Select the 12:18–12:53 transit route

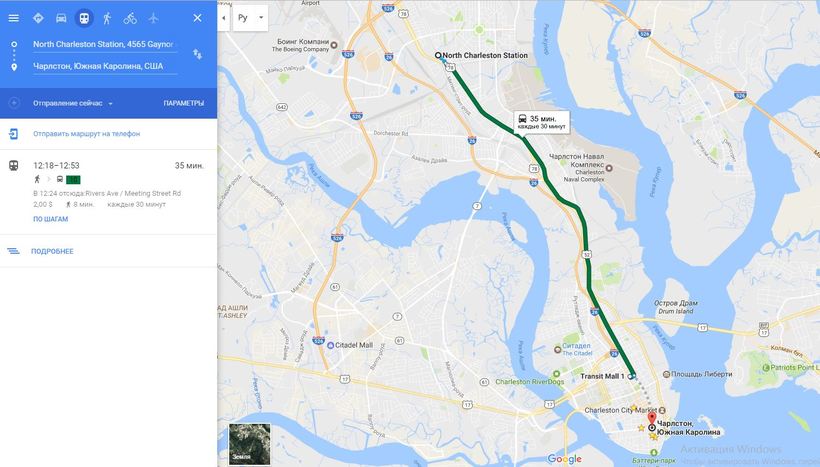[108, 192]
